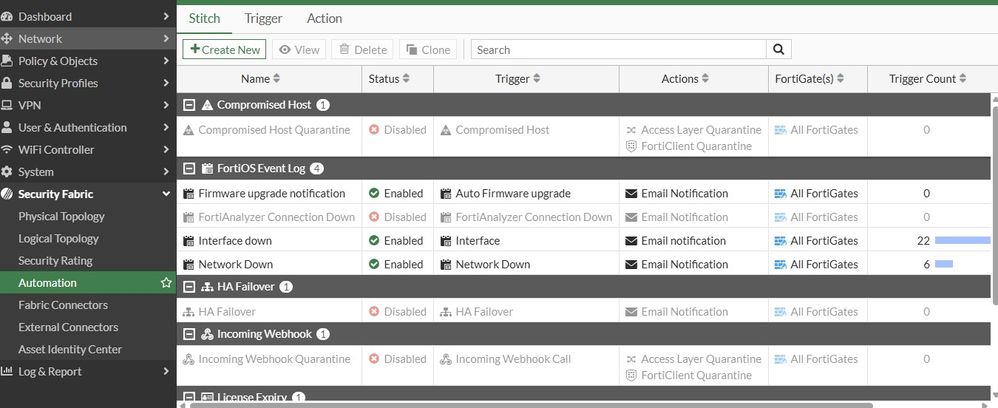Click the Dashboard gauge icon in sidebar
Image resolution: width=998 pixels, height=408 pixels.
tap(8, 17)
